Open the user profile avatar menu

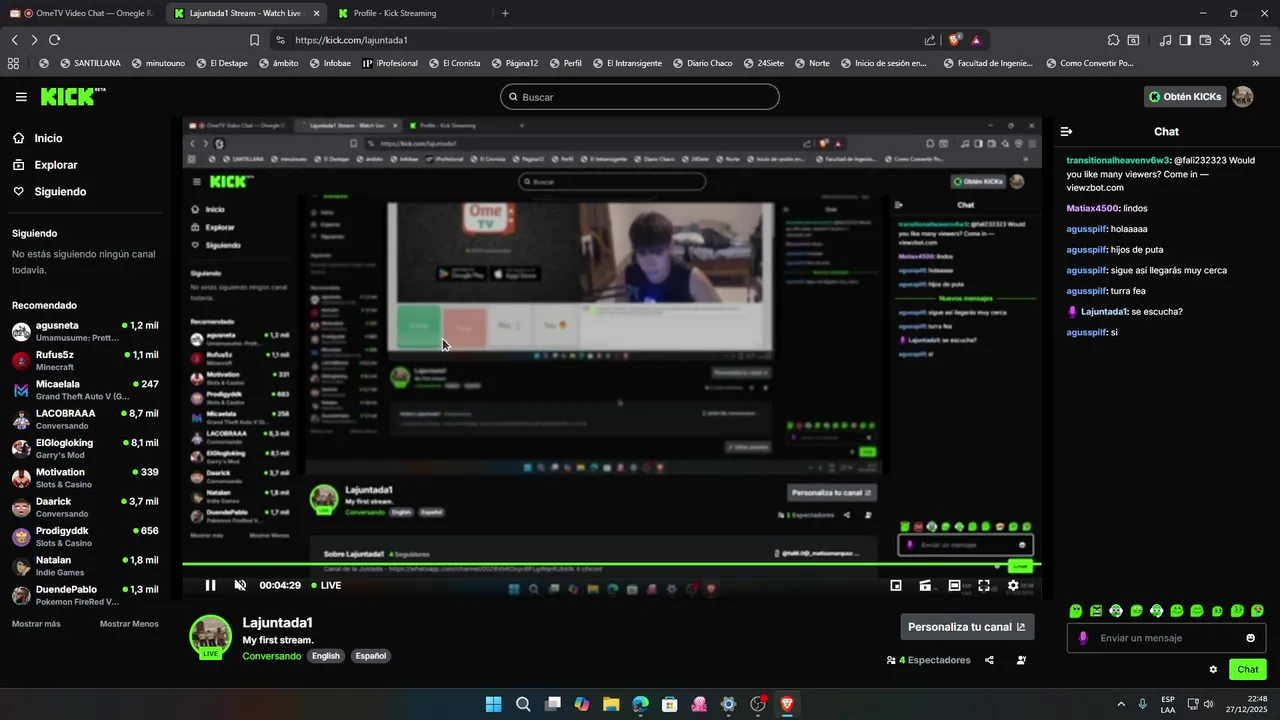(x=1242, y=96)
